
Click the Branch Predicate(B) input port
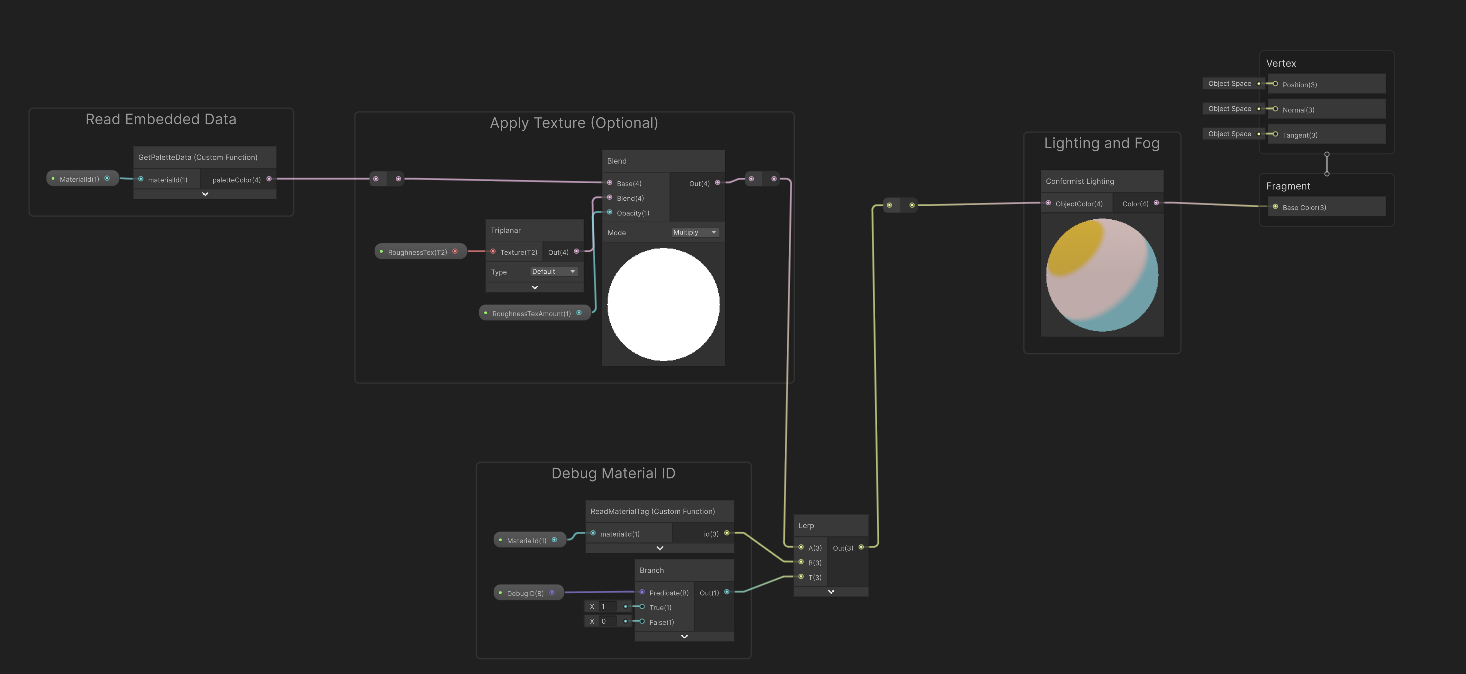tap(642, 592)
